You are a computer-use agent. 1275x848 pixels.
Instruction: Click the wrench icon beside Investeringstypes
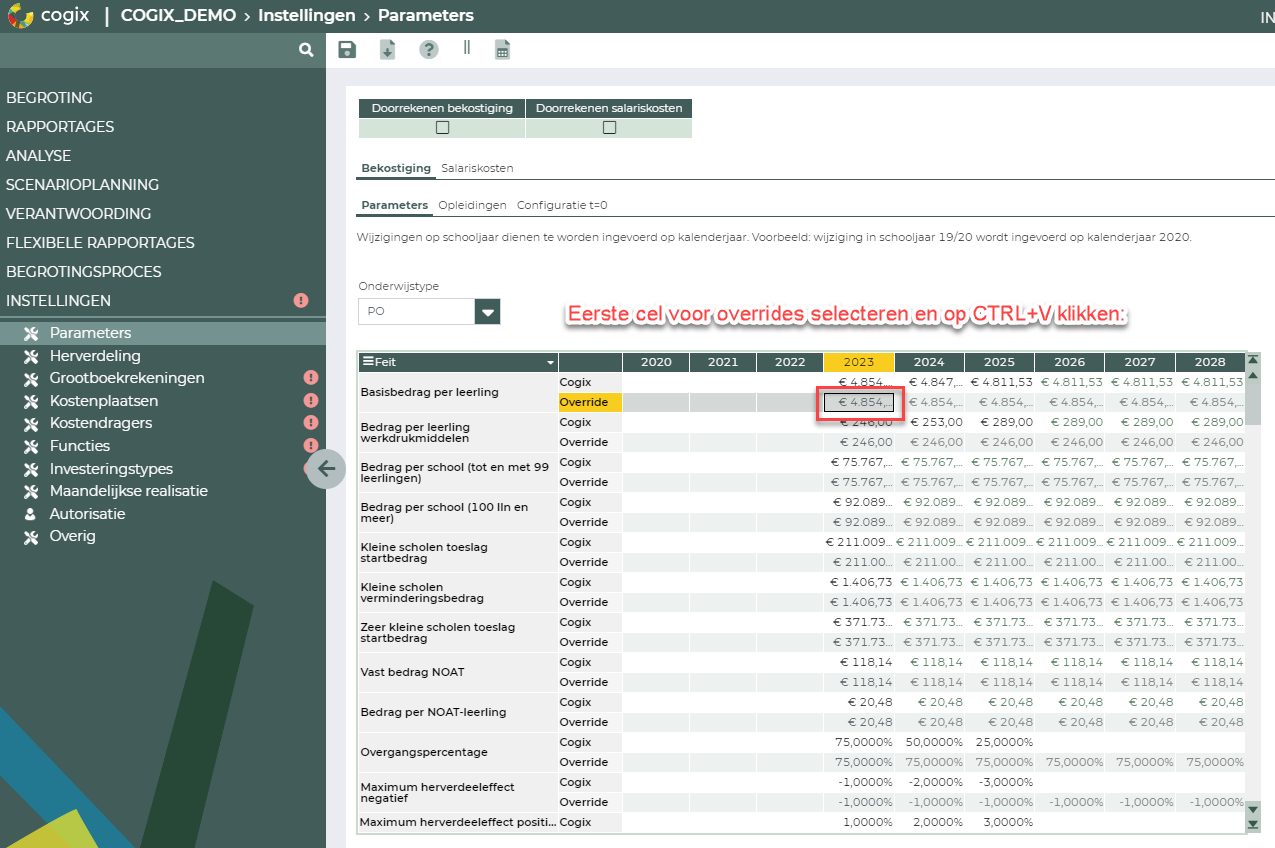[x=30, y=469]
